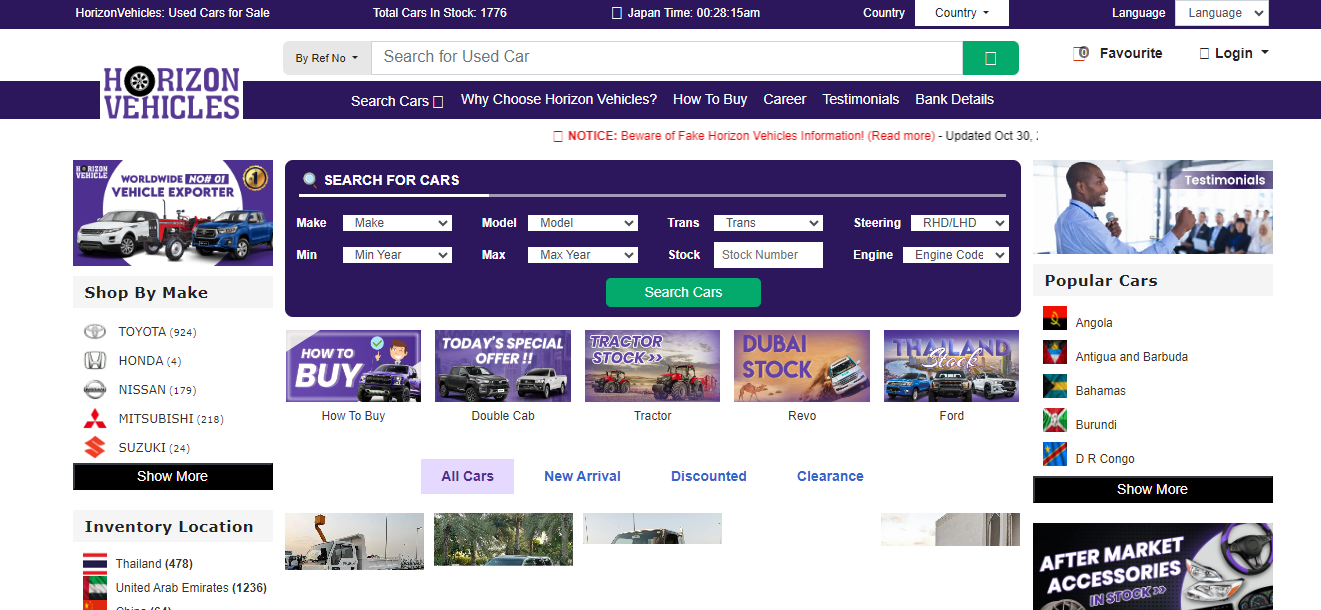1321x610 pixels.
Task: Open the Model dropdown
Action: [x=583, y=223]
